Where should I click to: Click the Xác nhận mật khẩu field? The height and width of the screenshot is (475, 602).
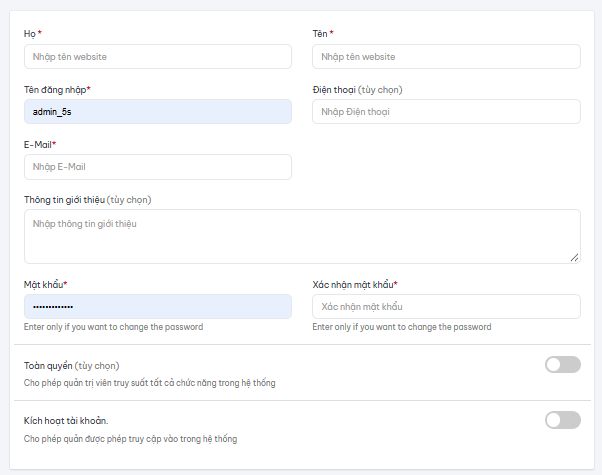click(x=446, y=306)
